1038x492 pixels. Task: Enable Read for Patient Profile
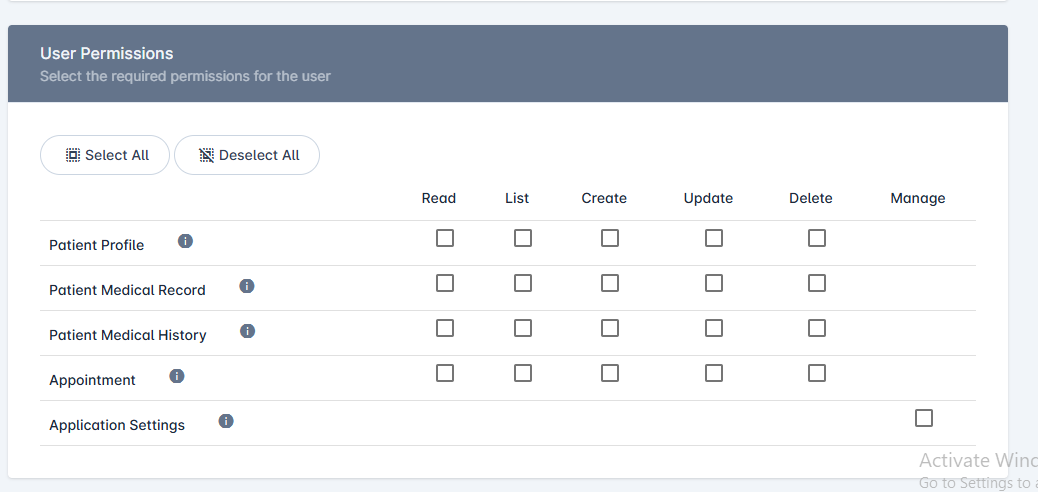(445, 238)
